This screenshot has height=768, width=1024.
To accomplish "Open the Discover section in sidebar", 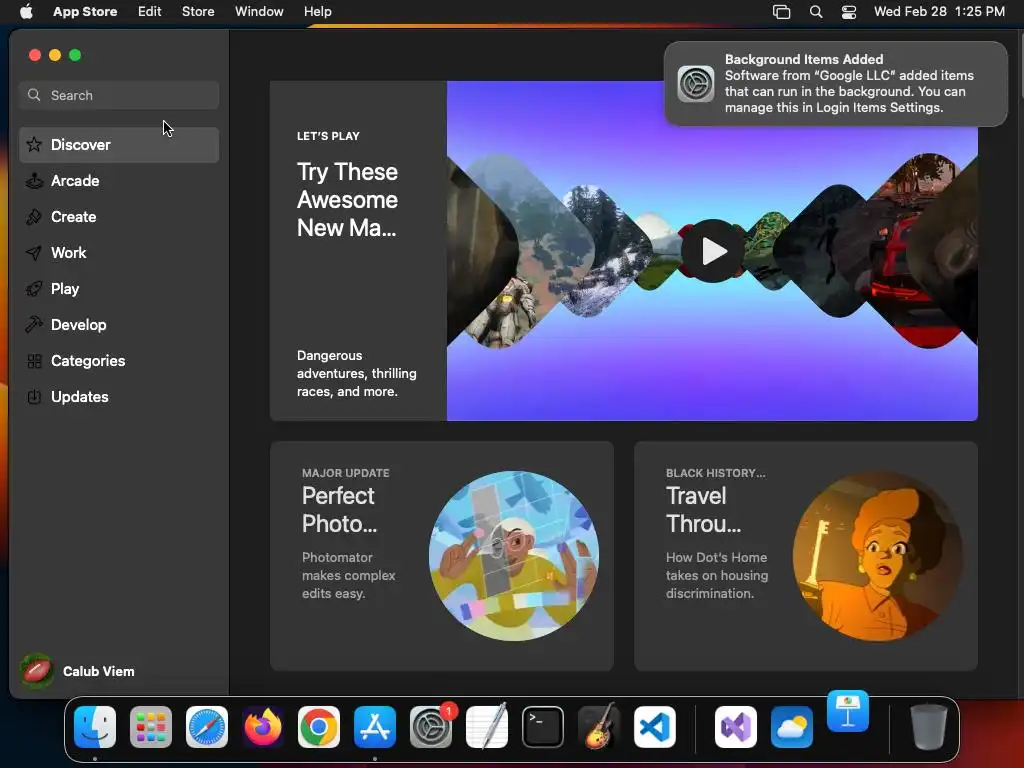I will point(119,145).
